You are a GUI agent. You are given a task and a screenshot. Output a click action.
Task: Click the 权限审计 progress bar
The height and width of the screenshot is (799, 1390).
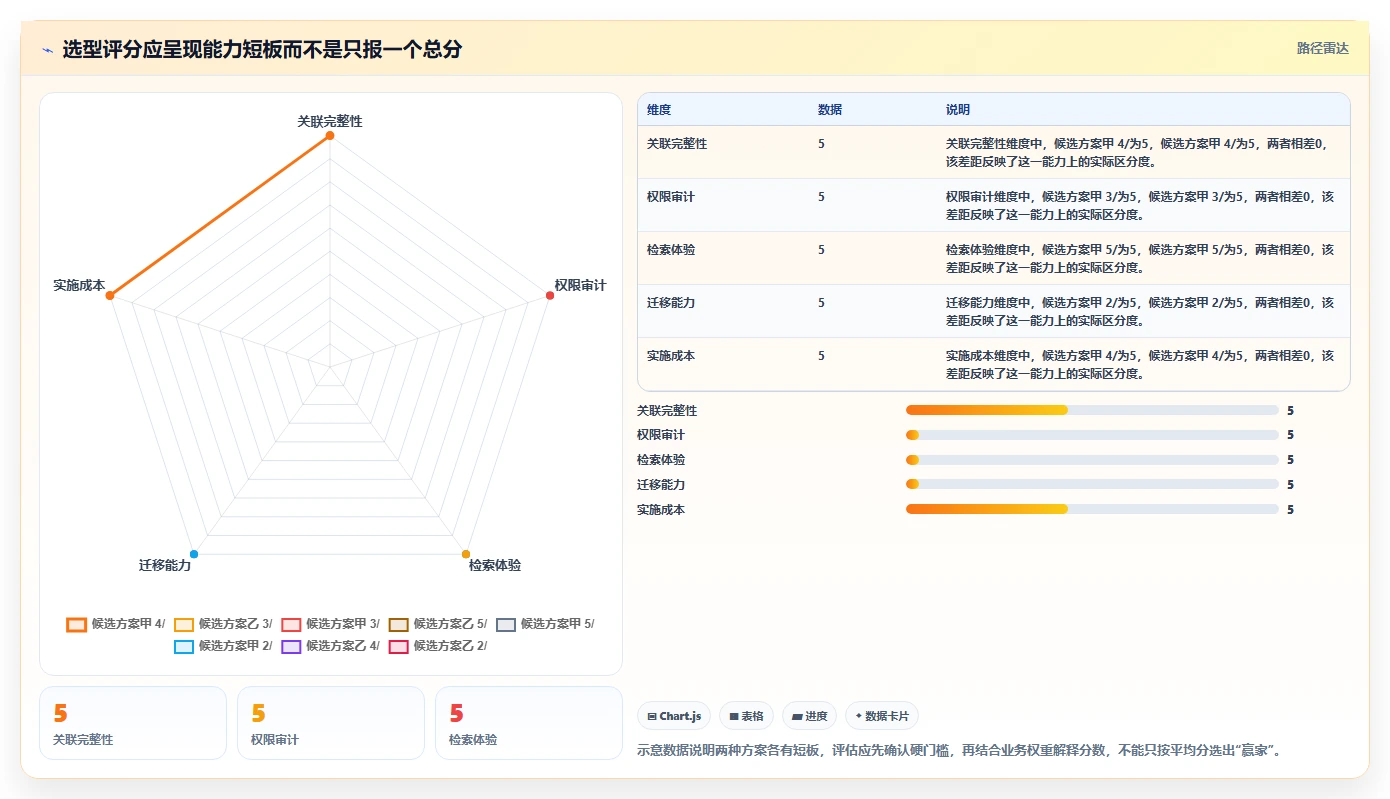tap(1092, 435)
